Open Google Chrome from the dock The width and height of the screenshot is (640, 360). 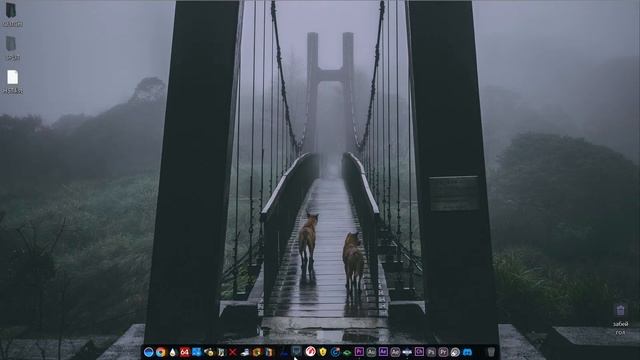(161, 352)
